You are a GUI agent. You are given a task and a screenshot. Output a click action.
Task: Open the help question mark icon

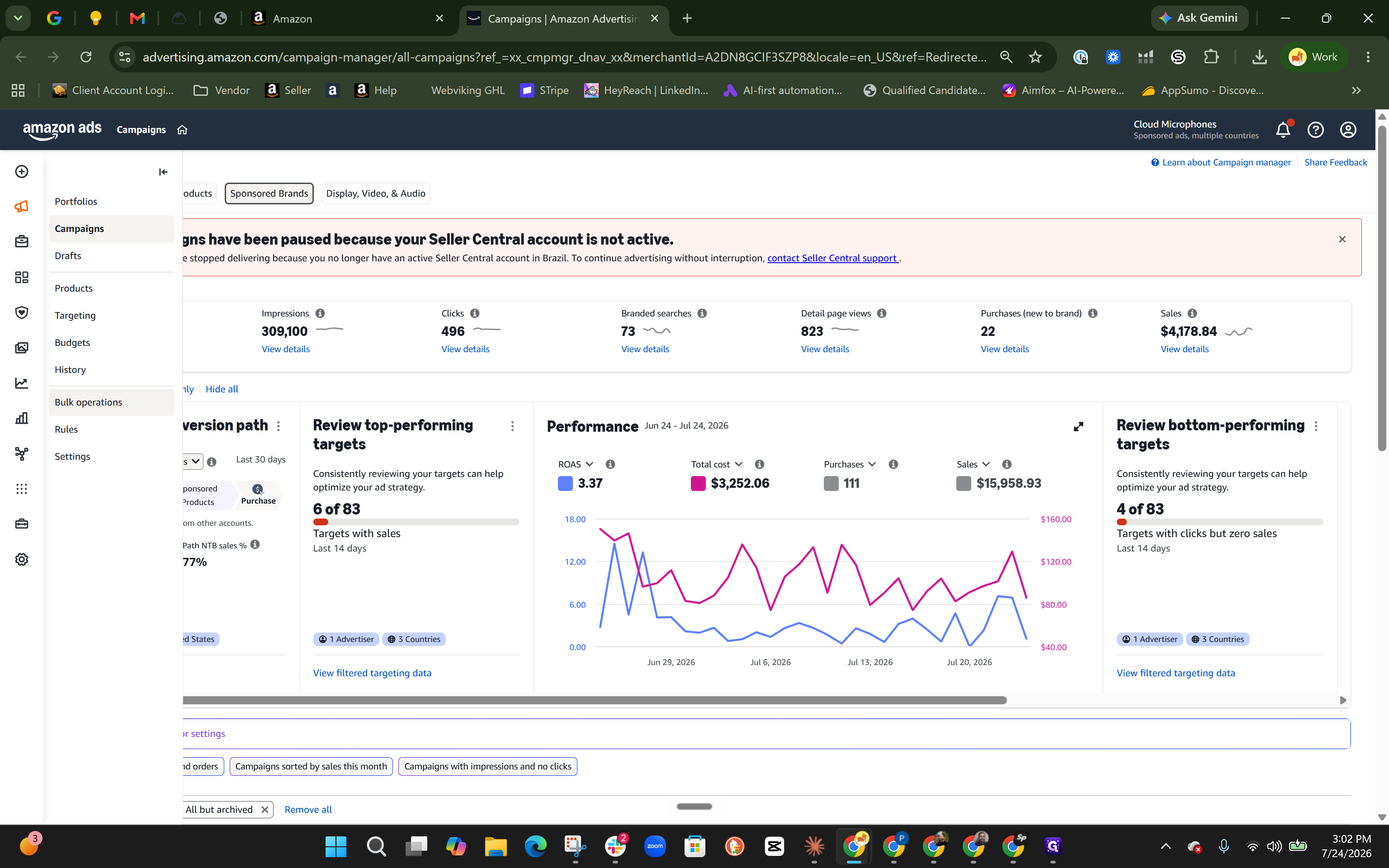click(1316, 130)
